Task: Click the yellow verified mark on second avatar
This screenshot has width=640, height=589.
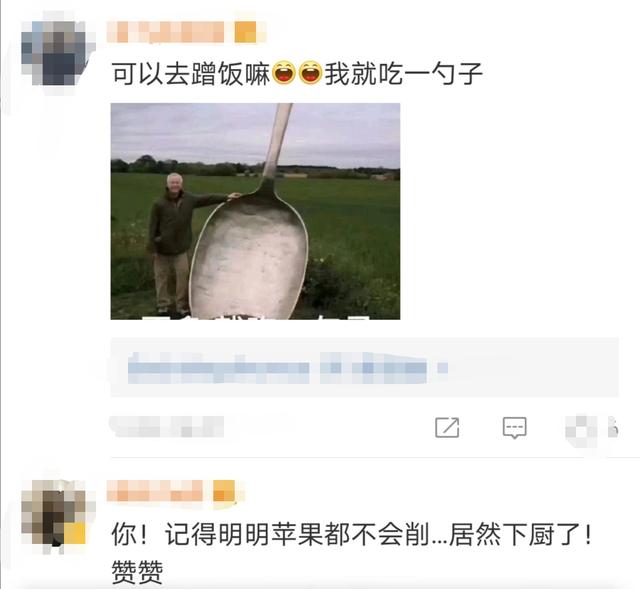Action: (75, 533)
